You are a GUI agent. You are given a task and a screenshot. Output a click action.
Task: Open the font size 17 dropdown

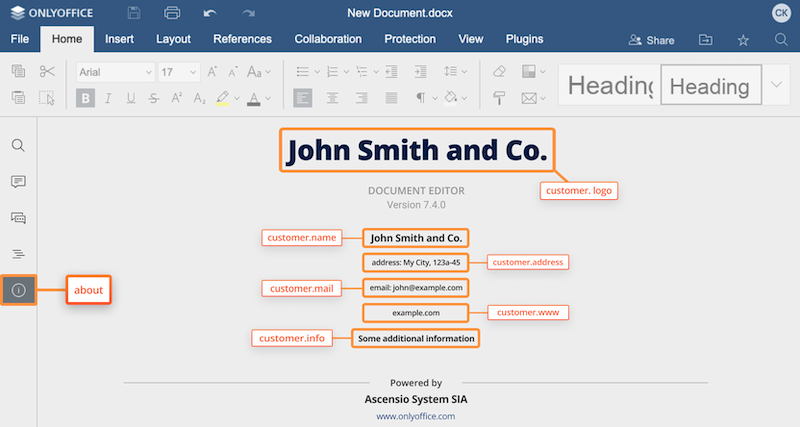pos(178,72)
